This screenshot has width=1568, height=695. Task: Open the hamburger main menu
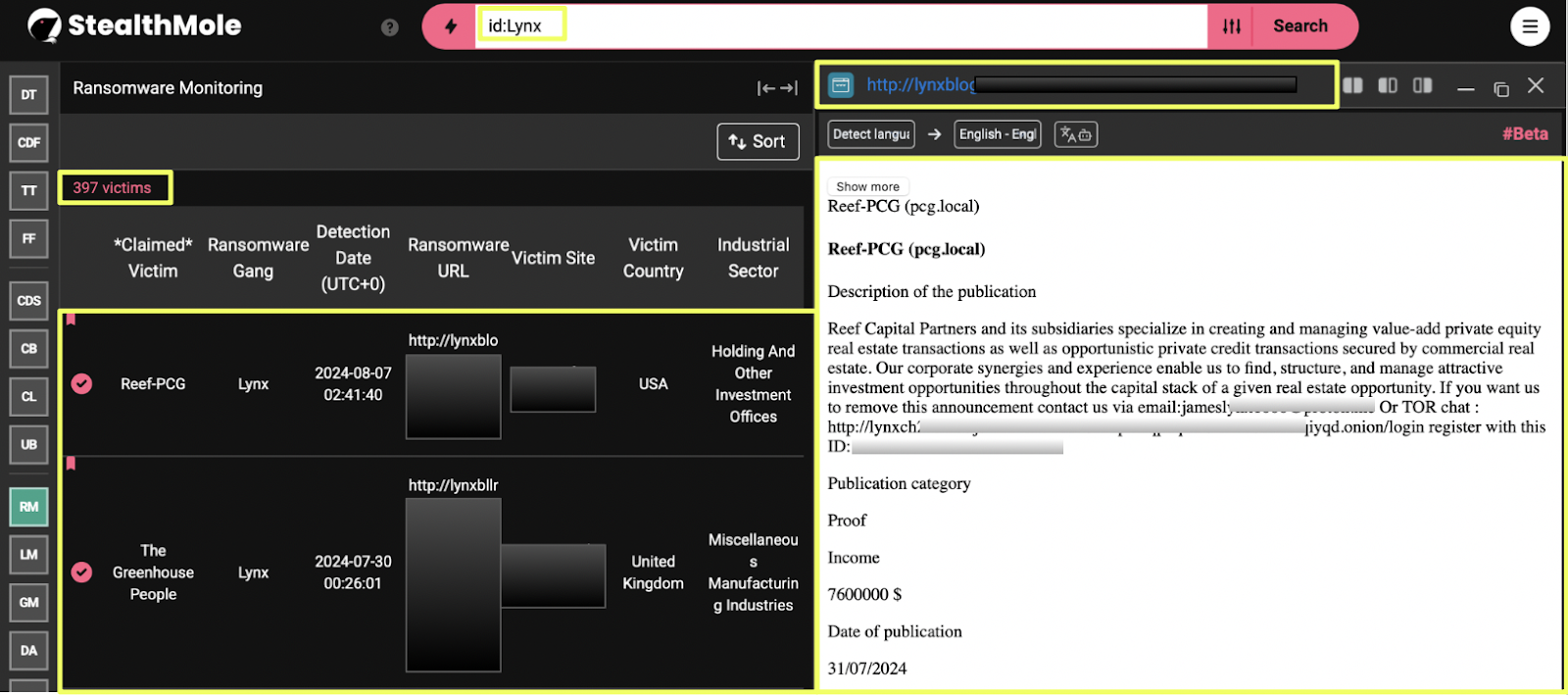(x=1530, y=26)
